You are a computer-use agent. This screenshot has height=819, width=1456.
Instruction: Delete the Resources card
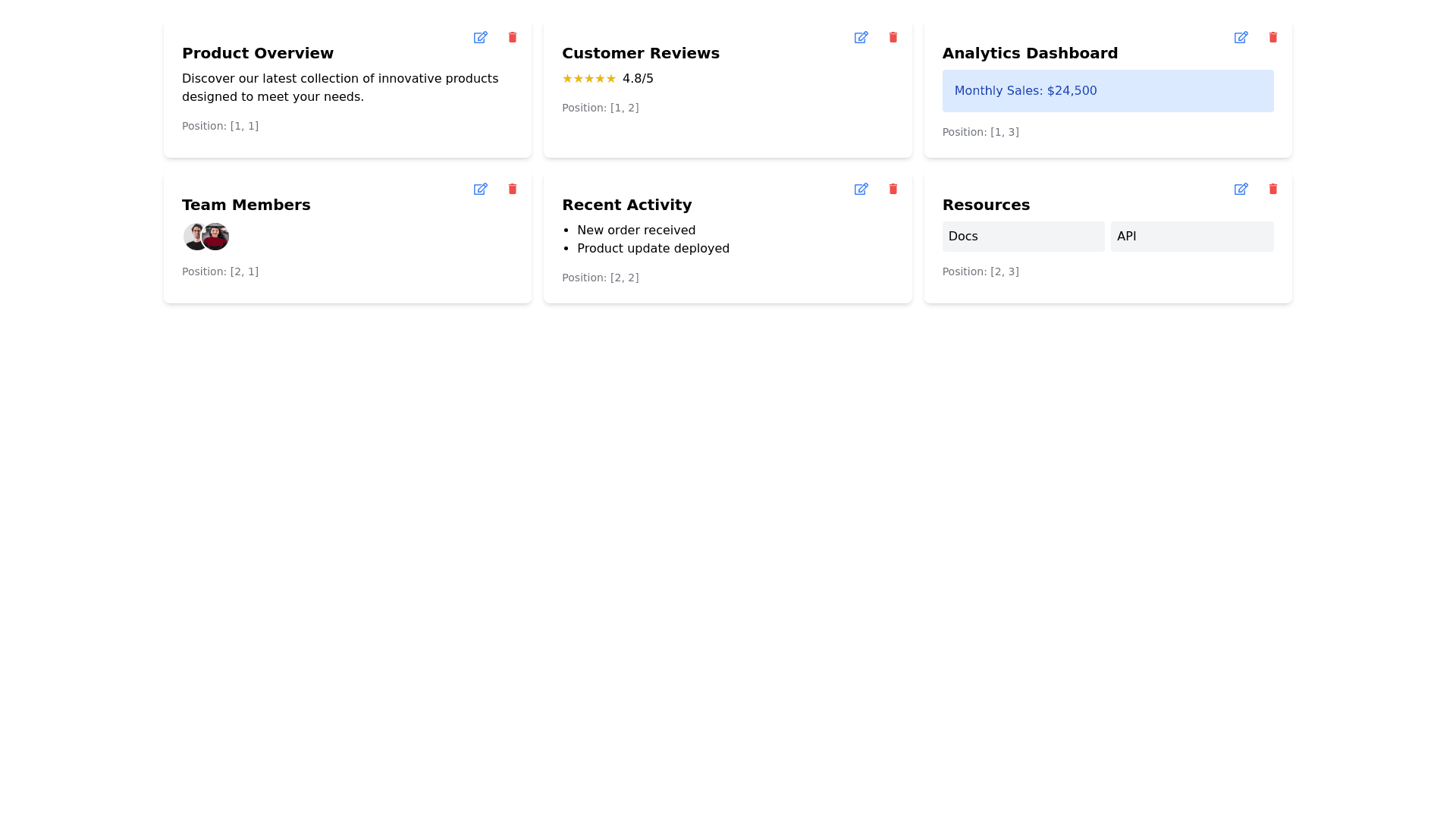tap(1273, 189)
